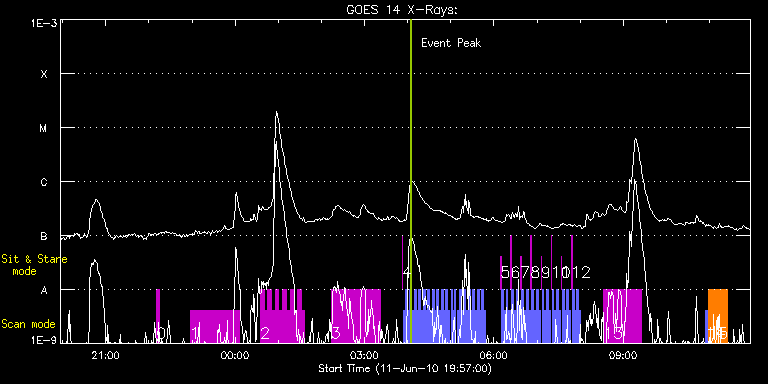Select the magenta observation block numbered 13
Viewport: 768px width, 384px height.
coord(623,316)
